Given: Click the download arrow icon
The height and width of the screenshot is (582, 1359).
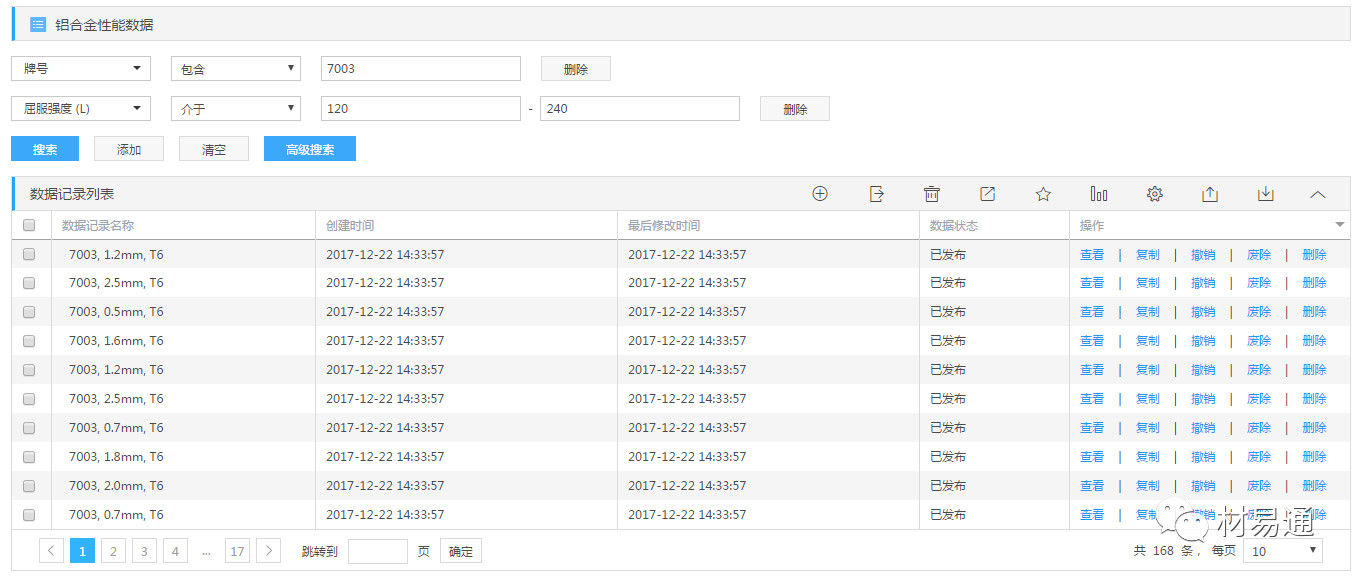Looking at the screenshot, I should [1266, 194].
